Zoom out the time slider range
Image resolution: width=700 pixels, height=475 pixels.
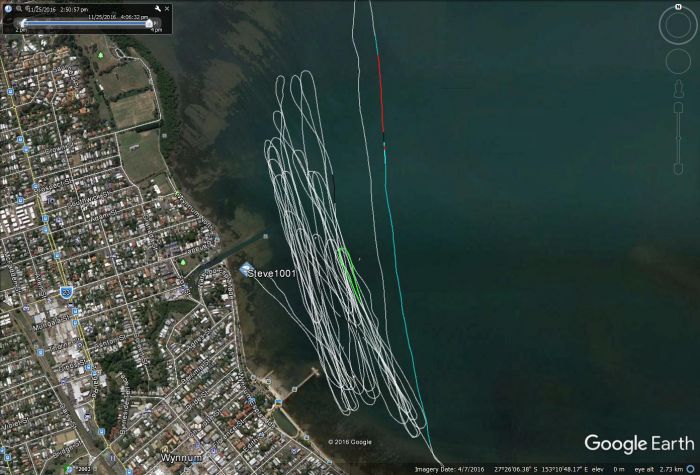click(19, 8)
